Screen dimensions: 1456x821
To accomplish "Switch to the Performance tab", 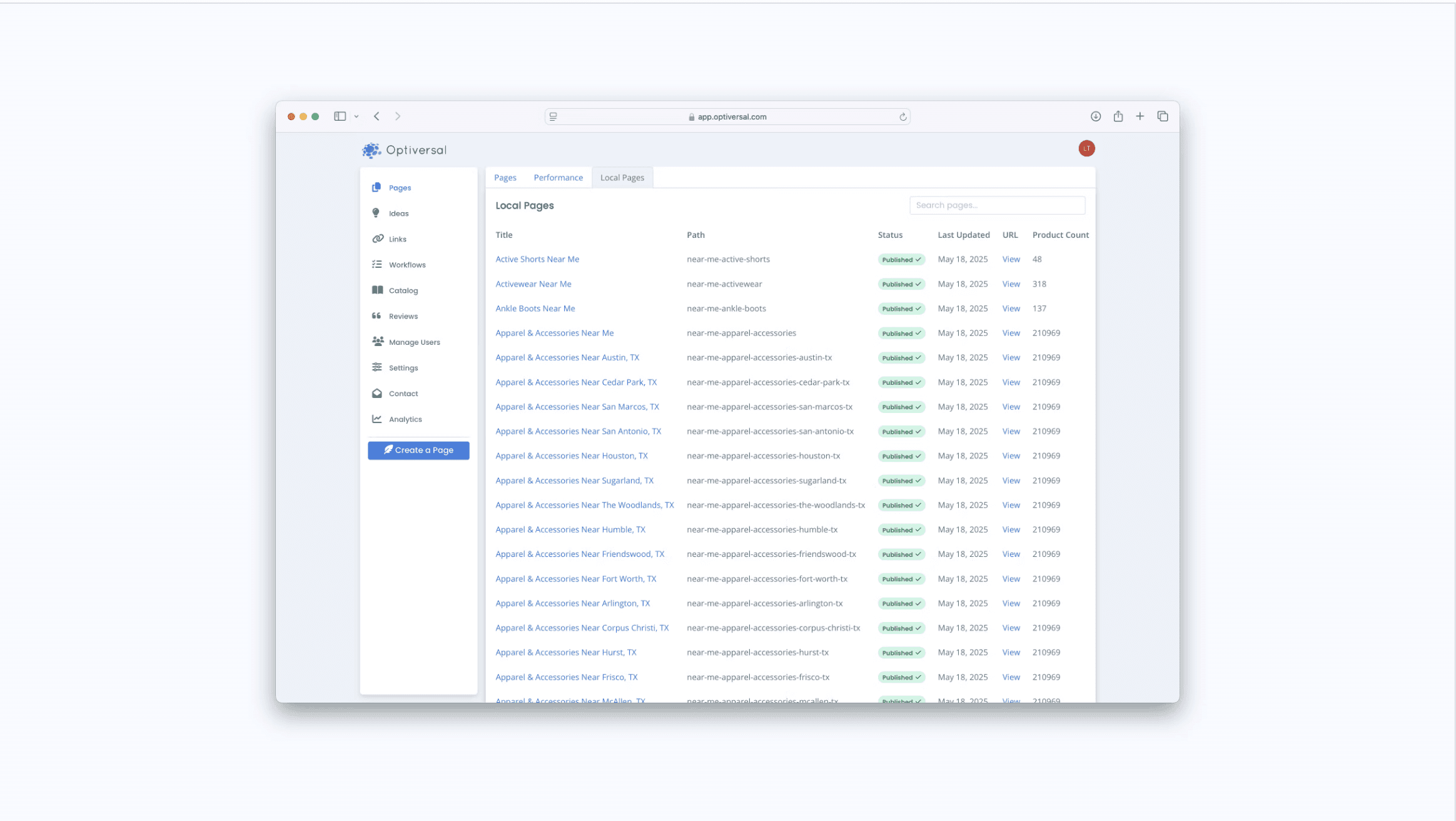I will [x=558, y=178].
